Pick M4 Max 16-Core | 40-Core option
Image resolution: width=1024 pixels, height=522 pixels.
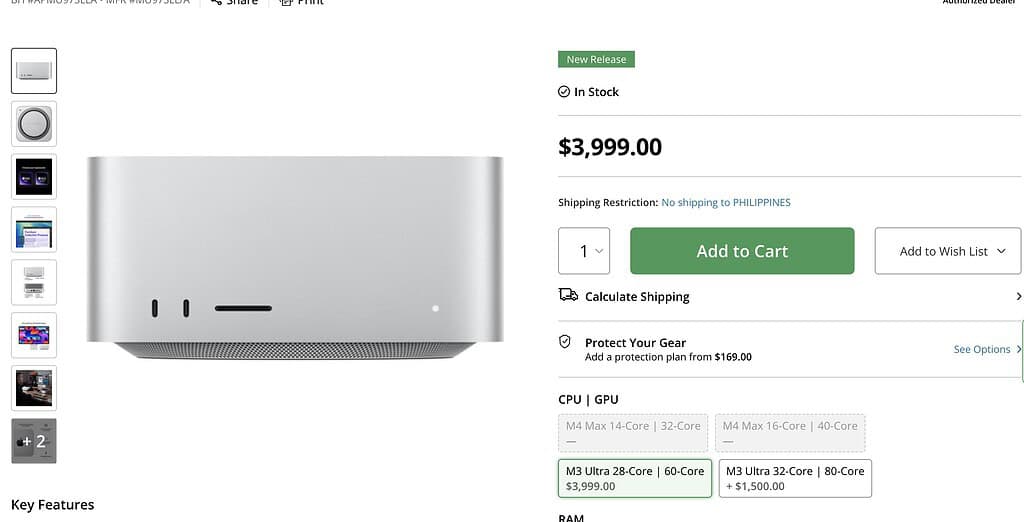[790, 432]
